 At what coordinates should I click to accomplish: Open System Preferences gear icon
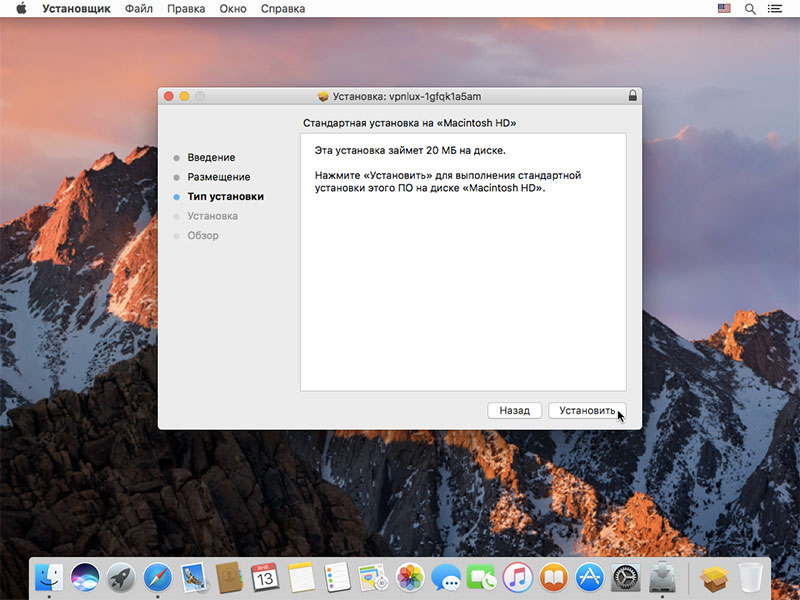tap(626, 578)
